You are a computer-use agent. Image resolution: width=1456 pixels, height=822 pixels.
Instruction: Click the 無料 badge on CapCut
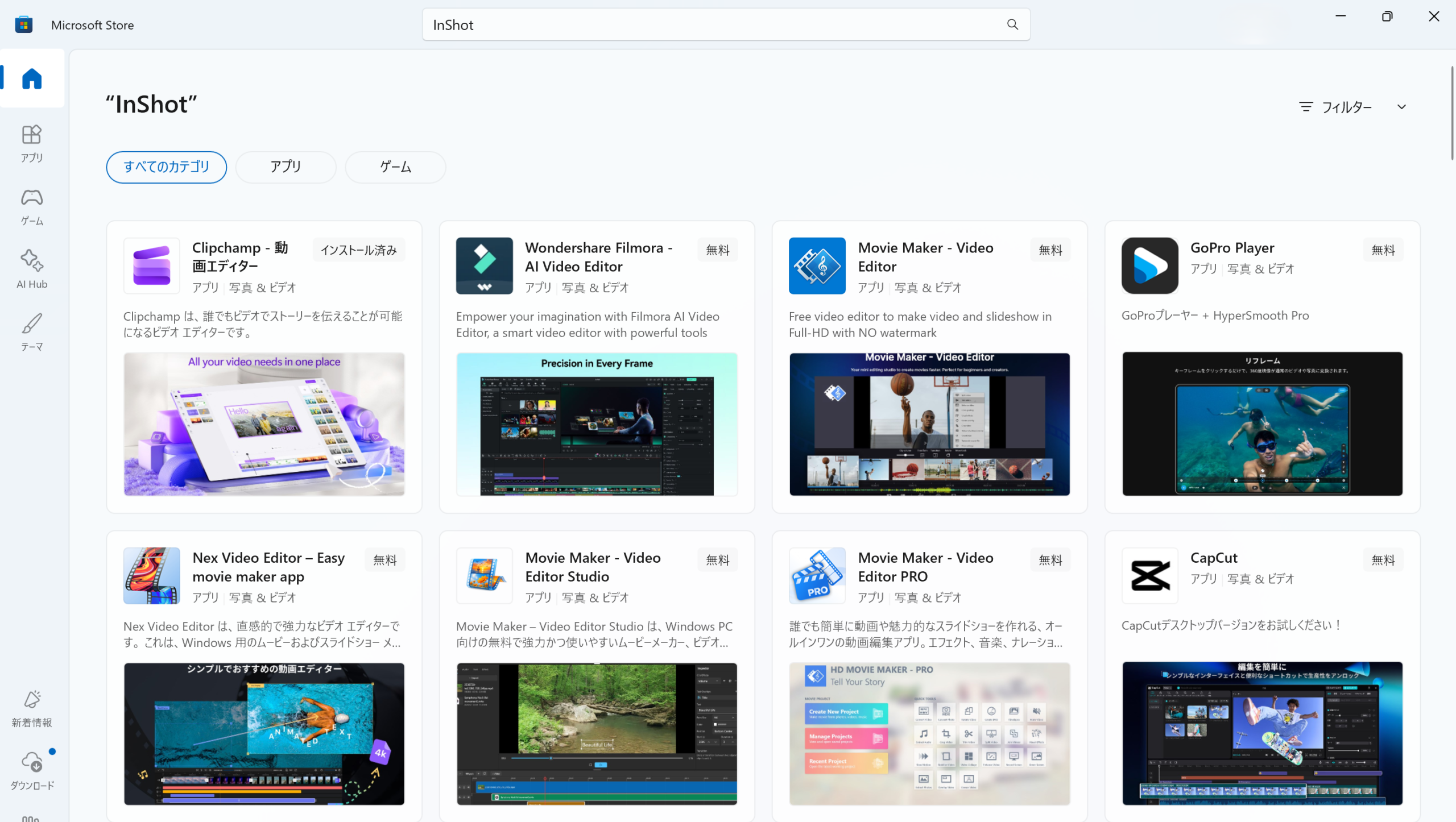[x=1383, y=560]
